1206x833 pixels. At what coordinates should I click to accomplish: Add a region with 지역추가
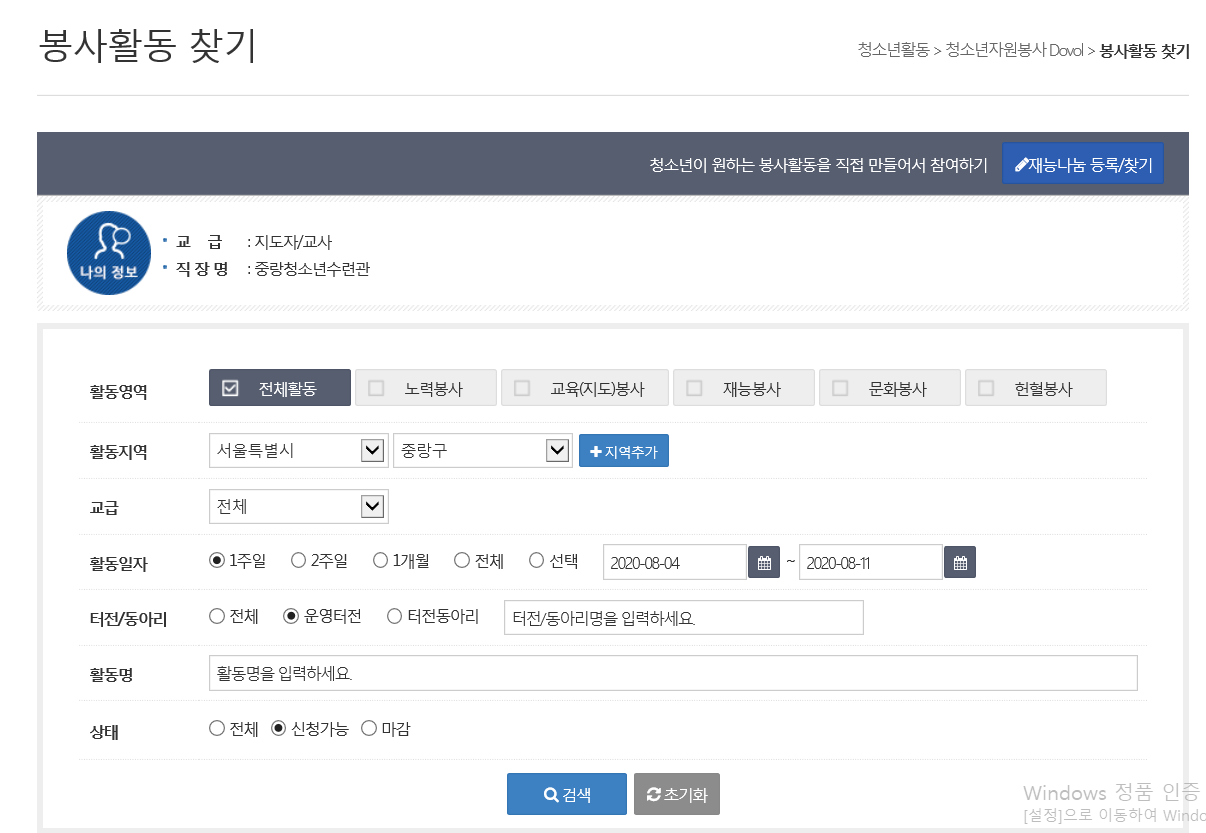pyautogui.click(x=623, y=451)
